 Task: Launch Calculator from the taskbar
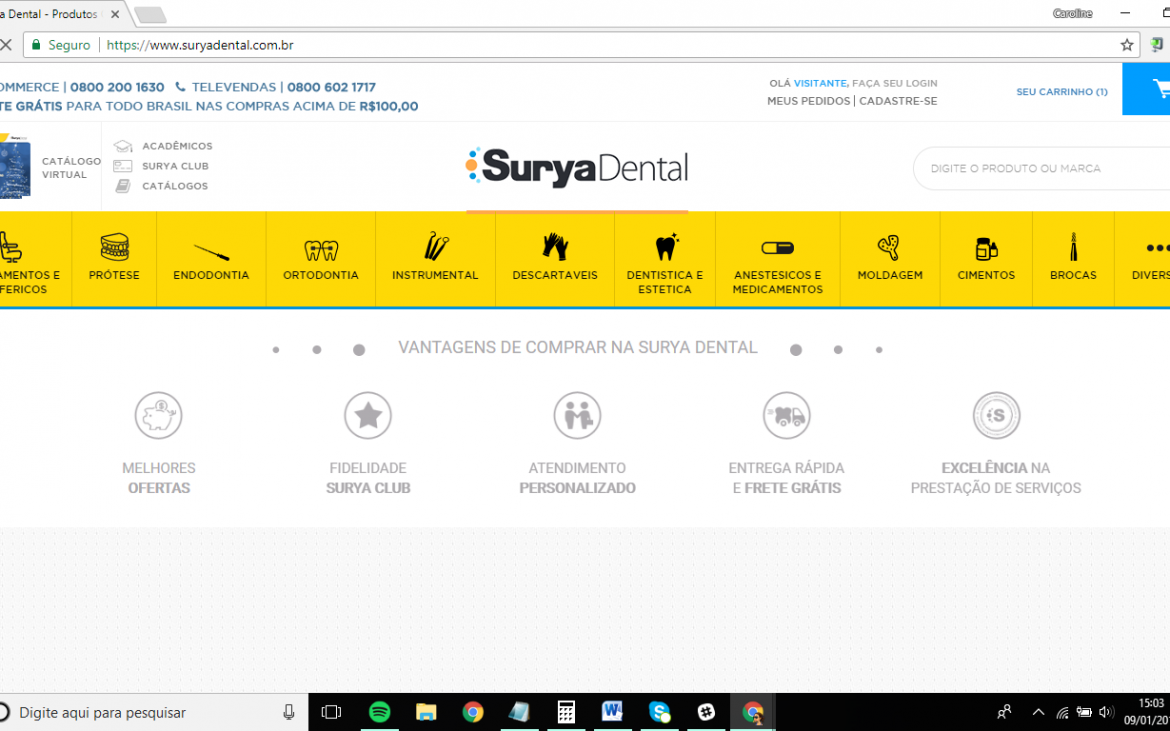566,712
